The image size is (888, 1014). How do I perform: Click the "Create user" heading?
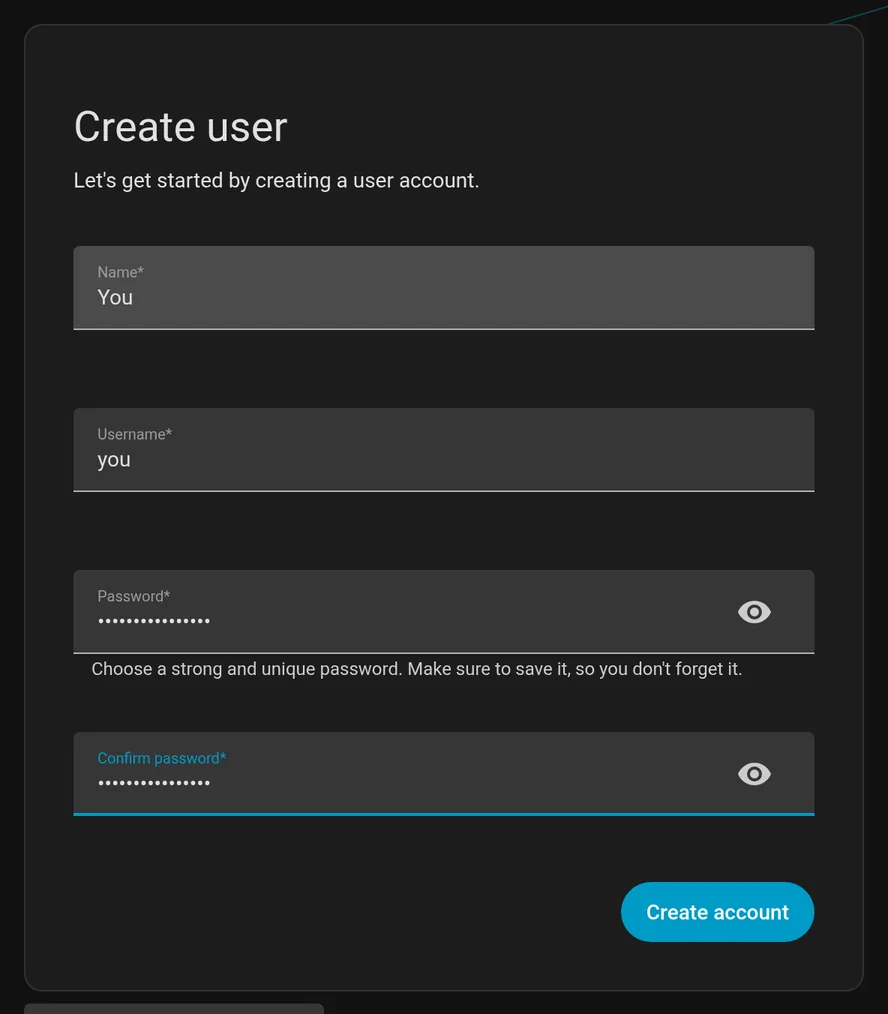(x=180, y=127)
